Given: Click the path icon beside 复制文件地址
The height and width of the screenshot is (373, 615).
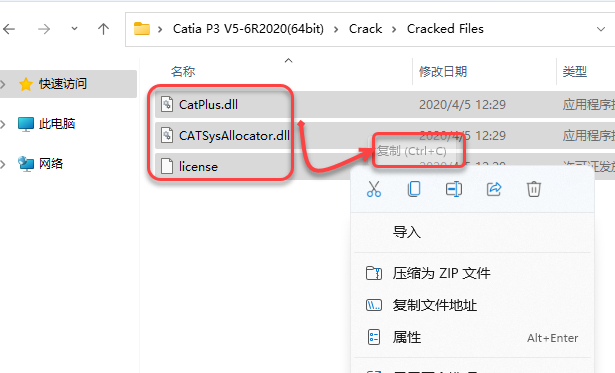Looking at the screenshot, I should (374, 305).
